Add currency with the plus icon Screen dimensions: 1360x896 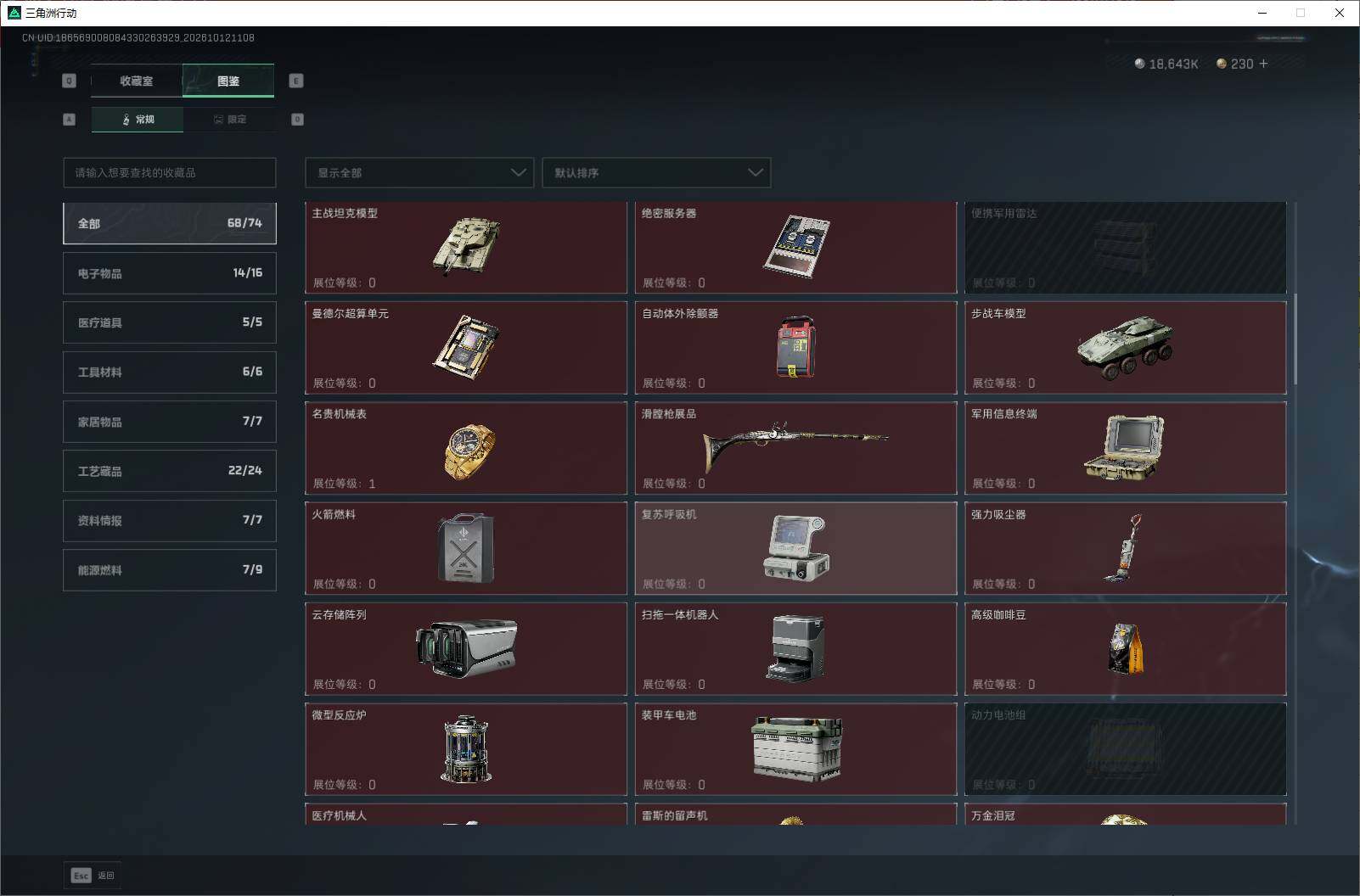click(x=1263, y=64)
